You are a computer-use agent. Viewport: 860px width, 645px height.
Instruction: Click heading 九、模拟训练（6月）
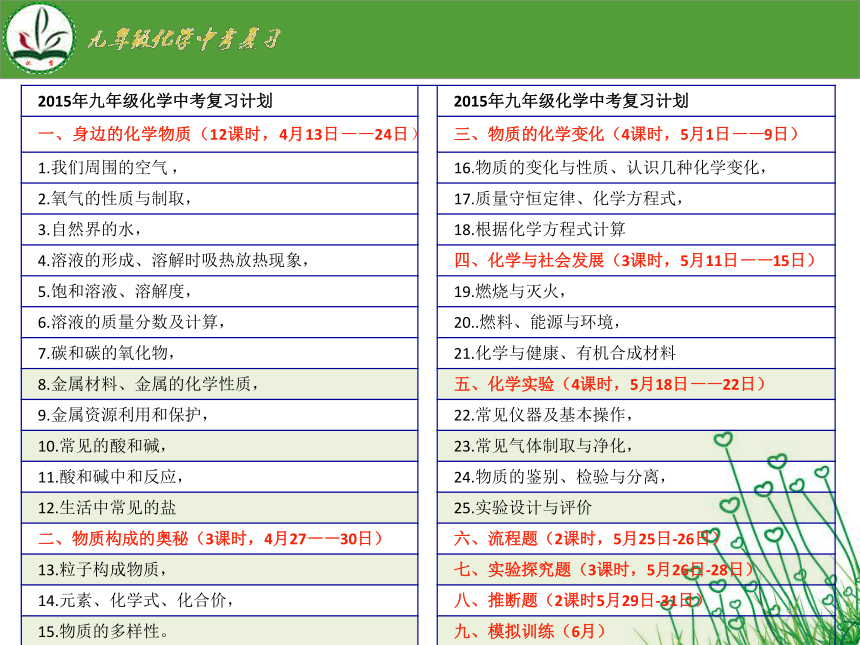[x=636, y=631]
